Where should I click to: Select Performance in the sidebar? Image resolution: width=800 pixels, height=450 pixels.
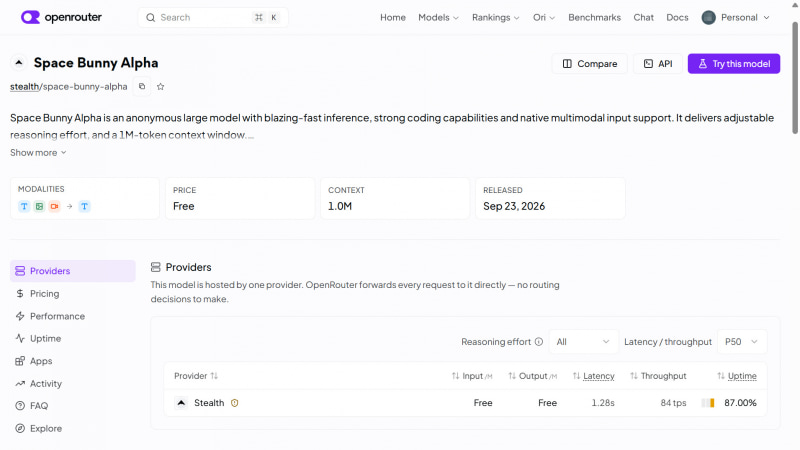(x=73, y=316)
